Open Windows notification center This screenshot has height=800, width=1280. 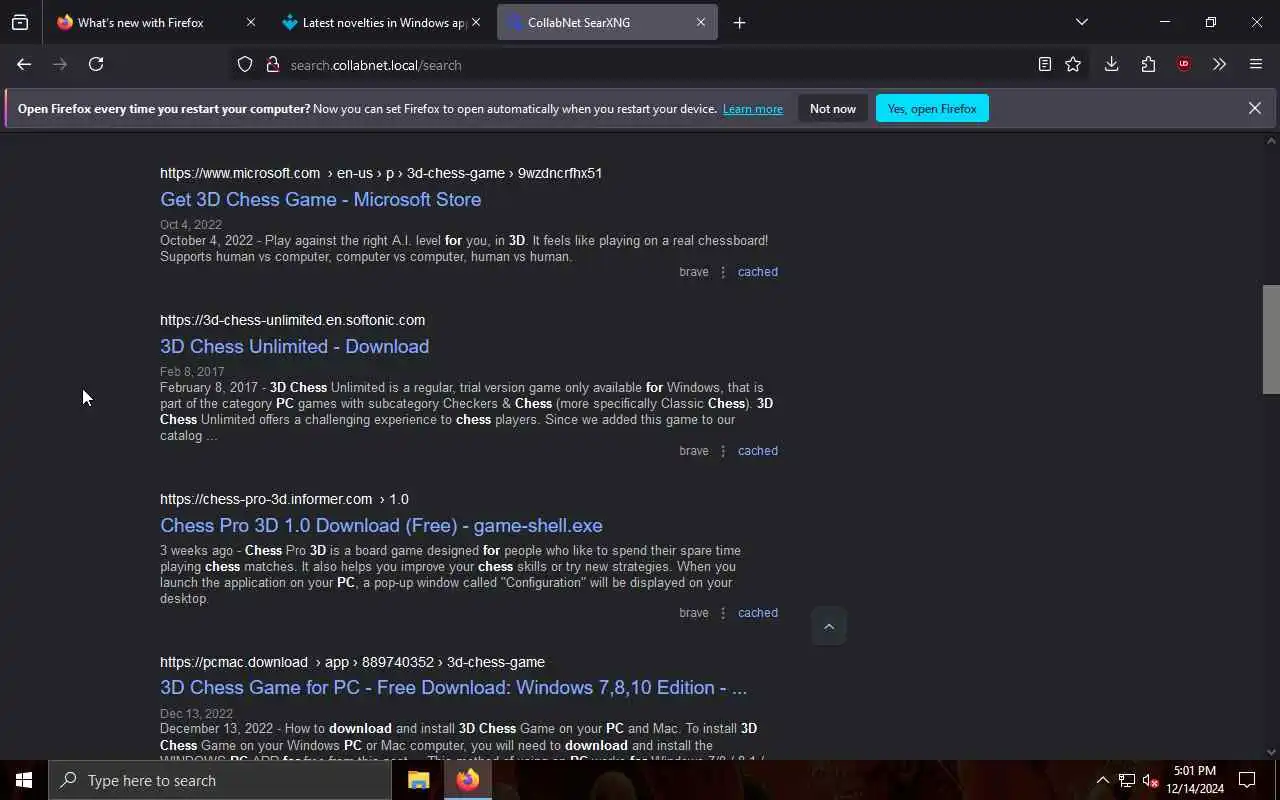tap(1247, 780)
